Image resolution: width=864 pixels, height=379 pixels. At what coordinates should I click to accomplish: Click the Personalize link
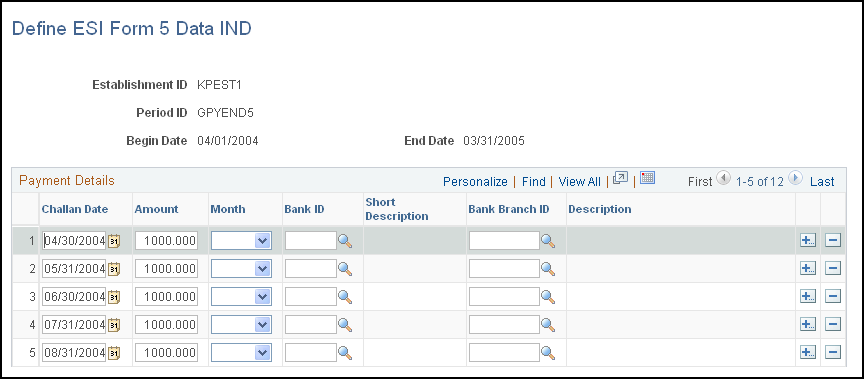[x=475, y=182]
